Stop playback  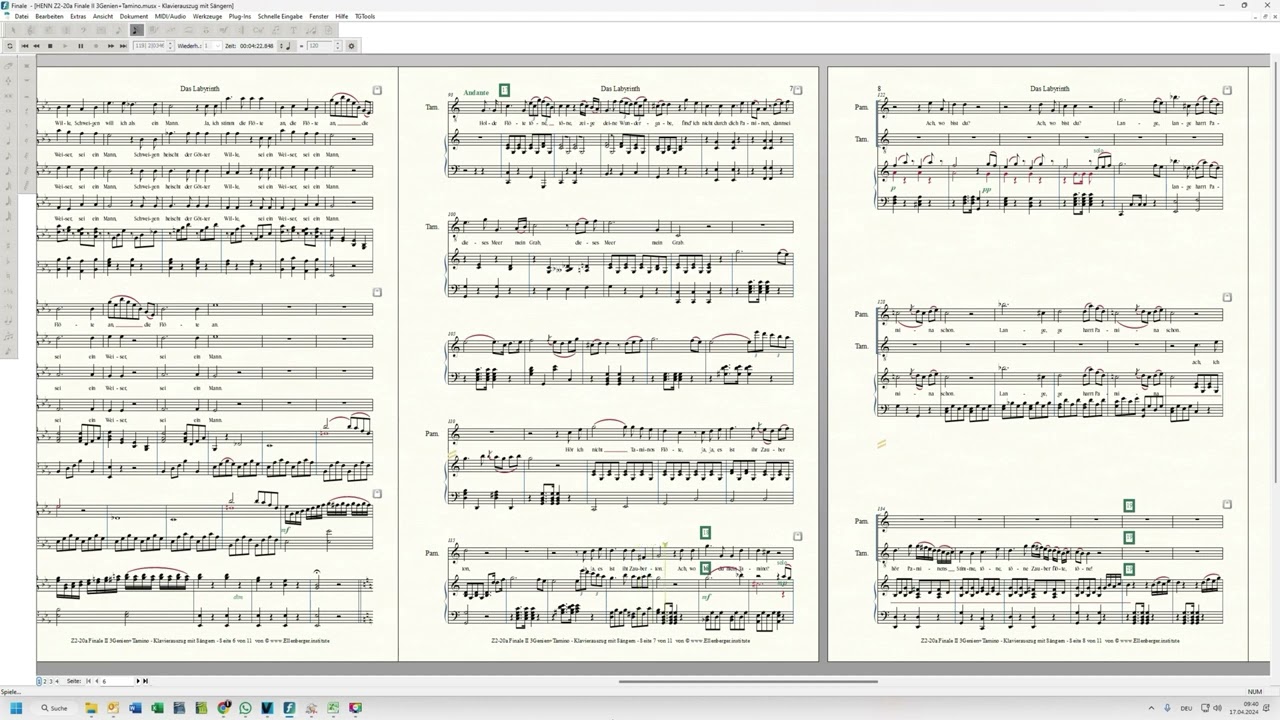pyautogui.click(x=50, y=46)
